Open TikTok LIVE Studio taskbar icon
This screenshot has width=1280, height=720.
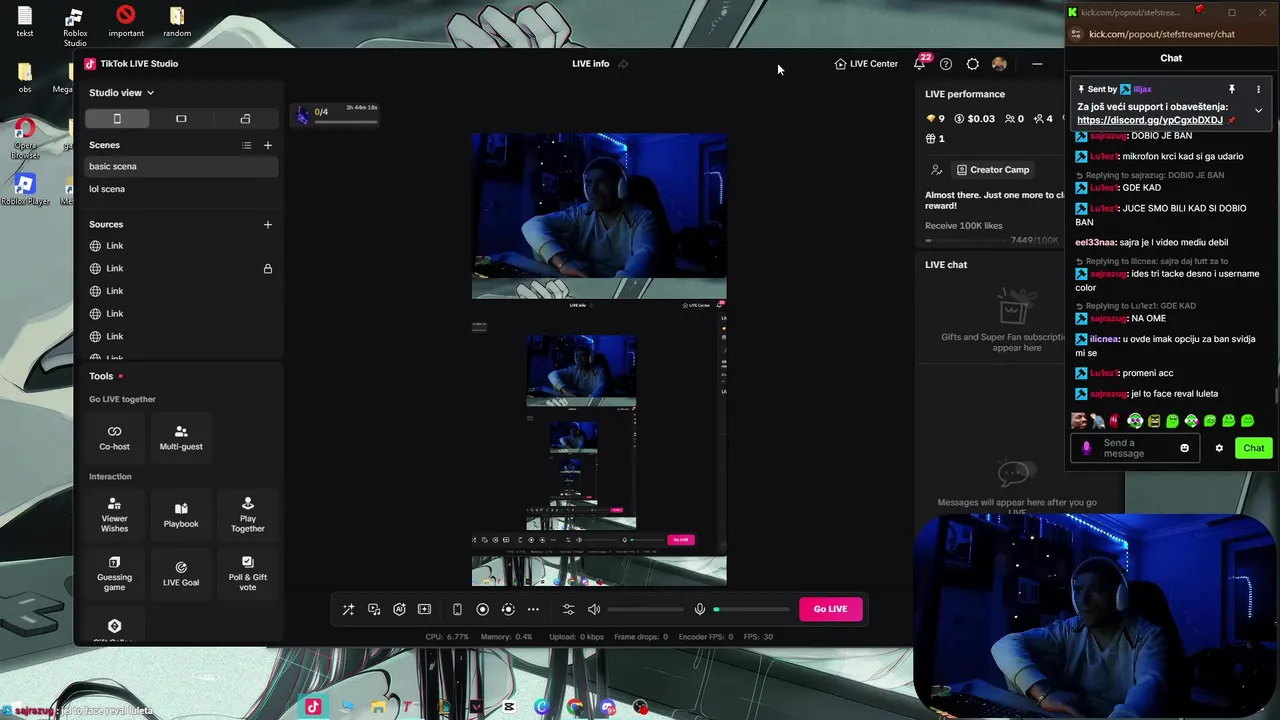point(313,707)
